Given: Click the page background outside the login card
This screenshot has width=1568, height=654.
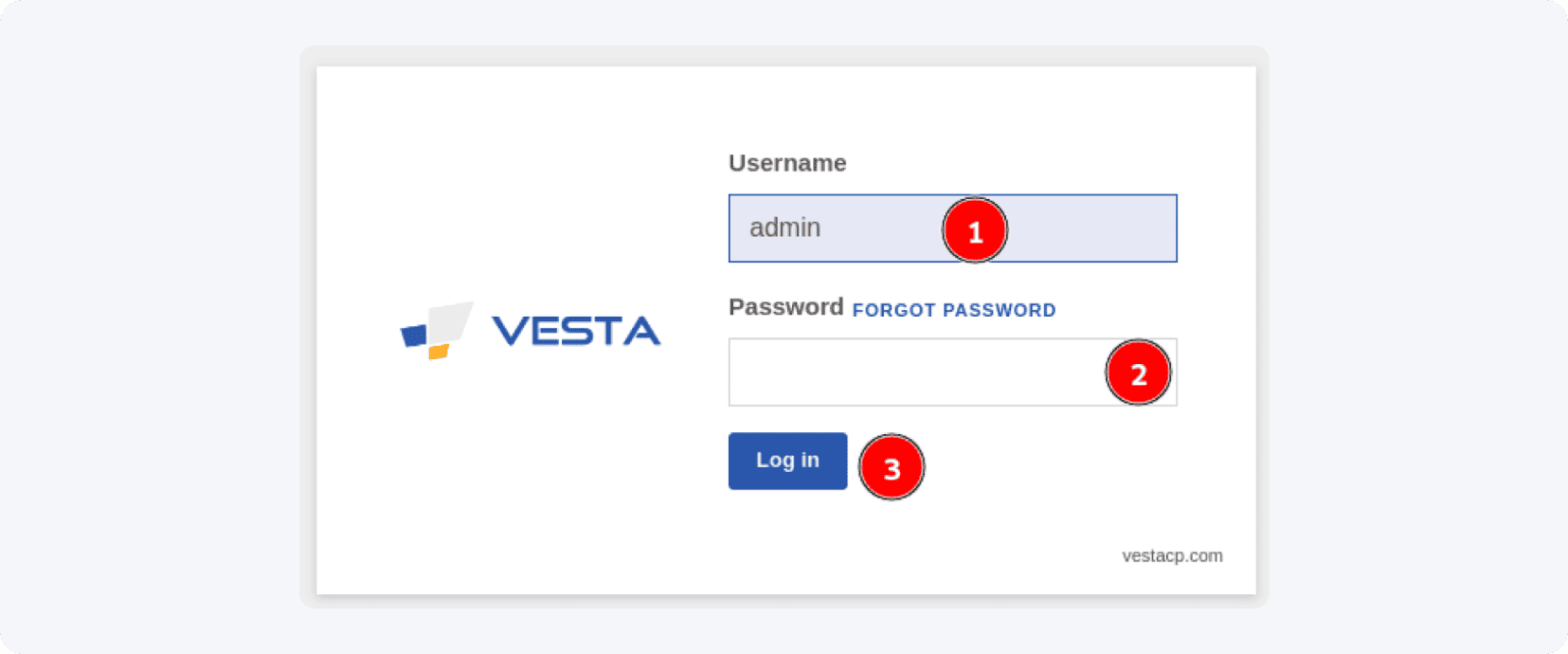Looking at the screenshot, I should point(142,332).
